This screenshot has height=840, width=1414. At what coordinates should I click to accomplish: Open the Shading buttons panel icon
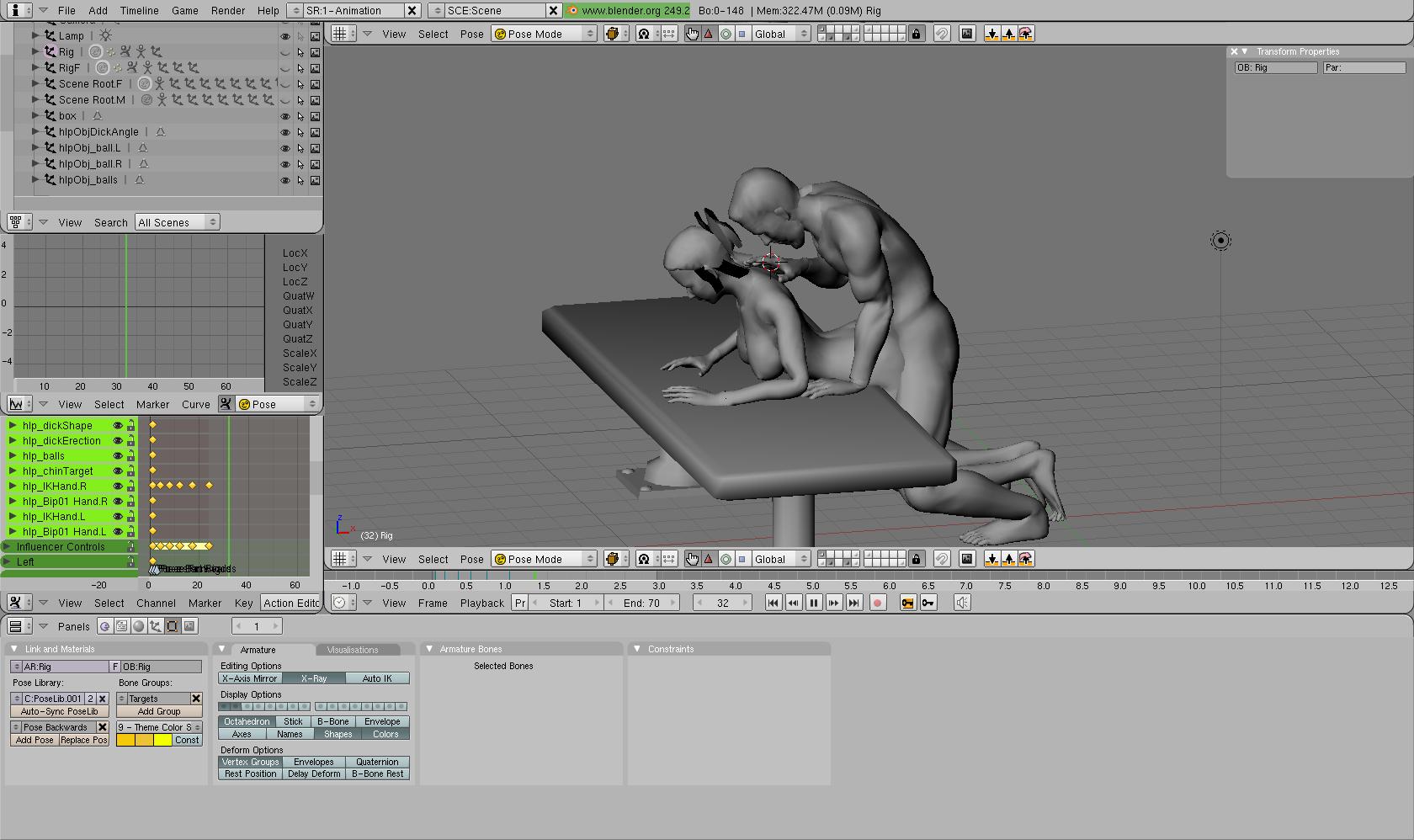point(139,626)
